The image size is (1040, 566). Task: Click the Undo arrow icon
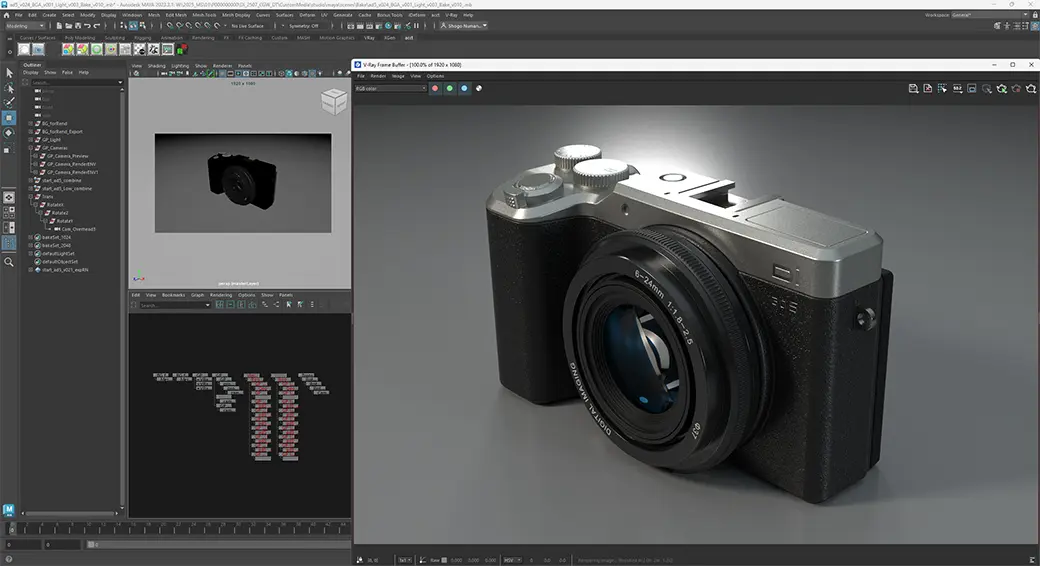(x=87, y=26)
